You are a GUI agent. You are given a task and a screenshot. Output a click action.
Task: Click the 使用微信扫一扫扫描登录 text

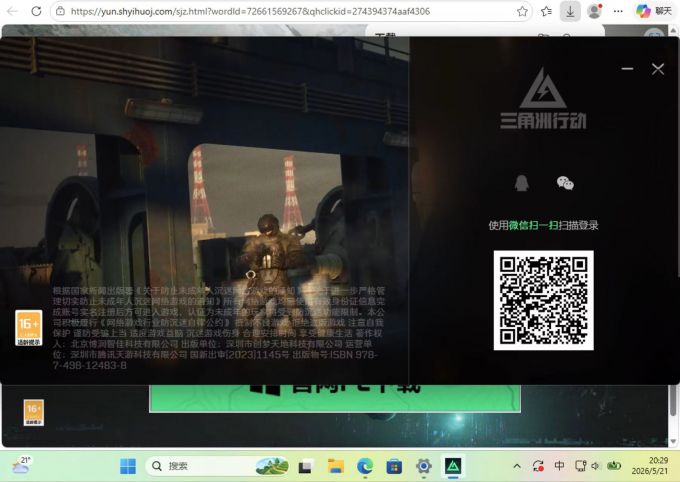[x=543, y=225]
